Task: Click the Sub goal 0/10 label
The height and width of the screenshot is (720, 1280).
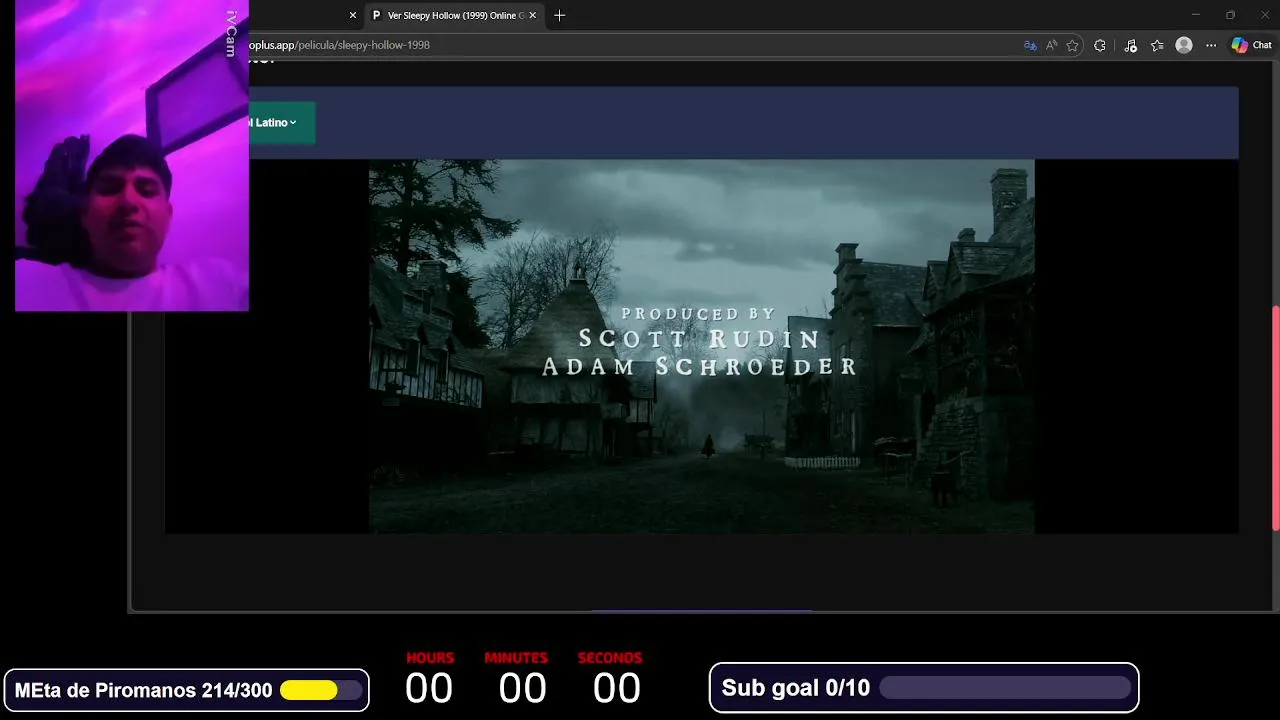Action: pos(796,688)
